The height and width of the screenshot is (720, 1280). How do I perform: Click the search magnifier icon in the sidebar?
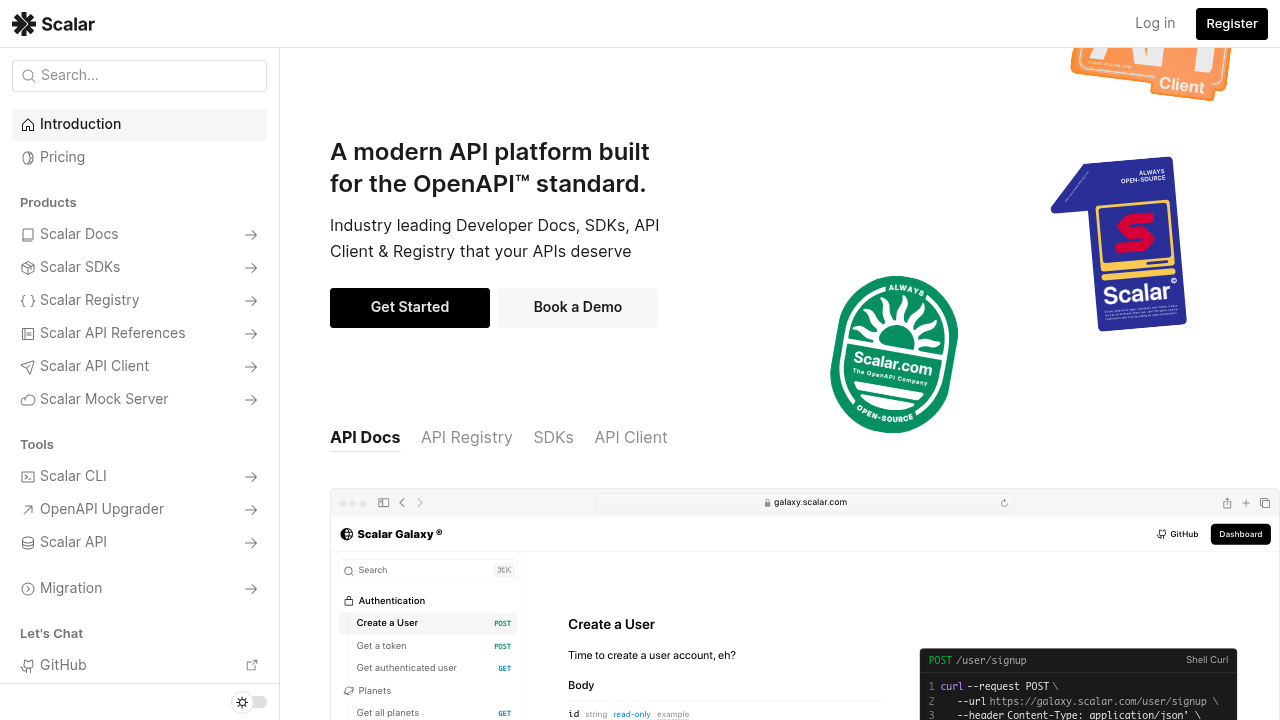(x=29, y=76)
